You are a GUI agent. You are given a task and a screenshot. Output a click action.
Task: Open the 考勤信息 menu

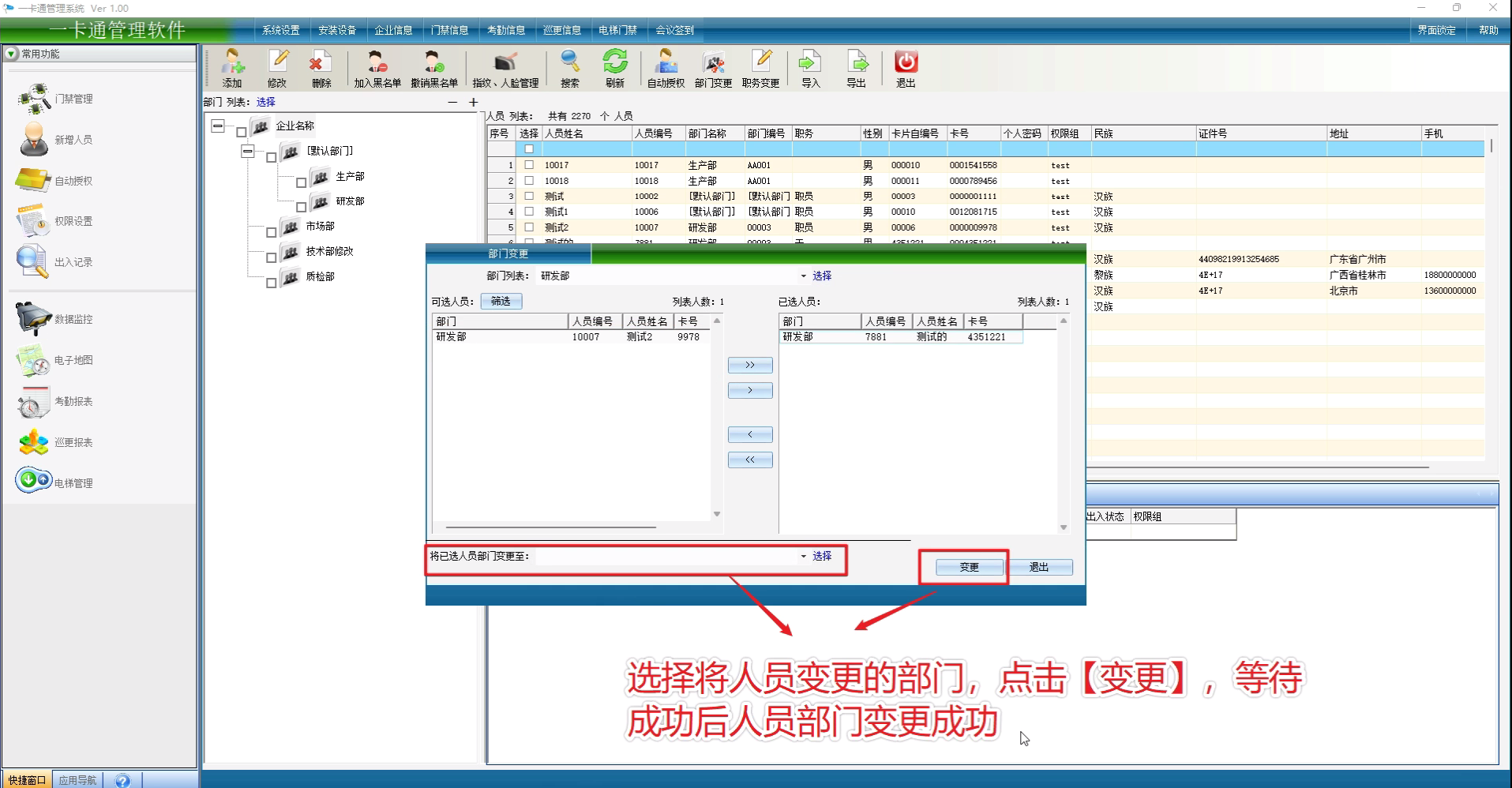[x=506, y=30]
